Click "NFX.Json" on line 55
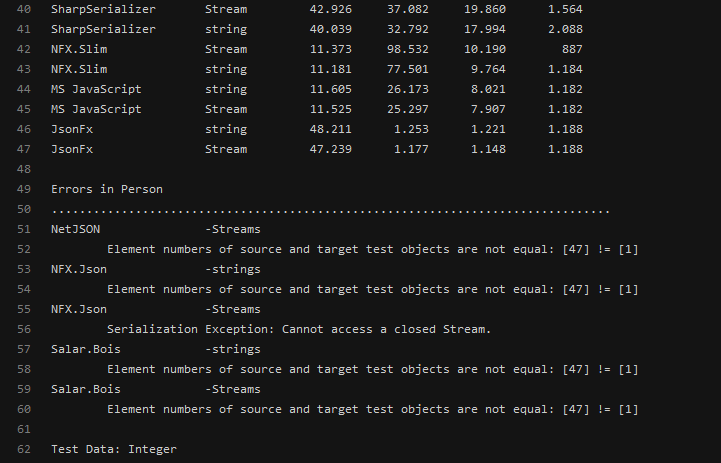This screenshot has height=463, width=721. [79, 309]
